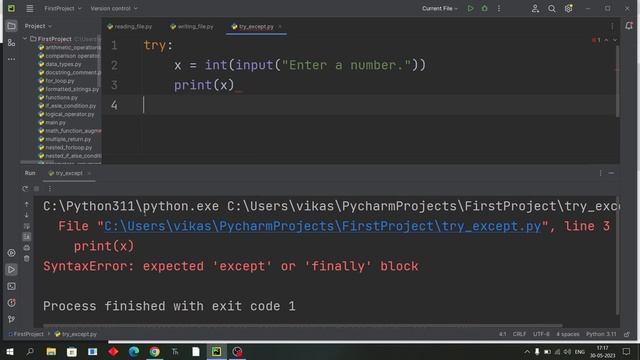Image resolution: width=640 pixels, height=360 pixels.
Task: Click the 4 spaces indent status entry
Action: tap(568, 334)
